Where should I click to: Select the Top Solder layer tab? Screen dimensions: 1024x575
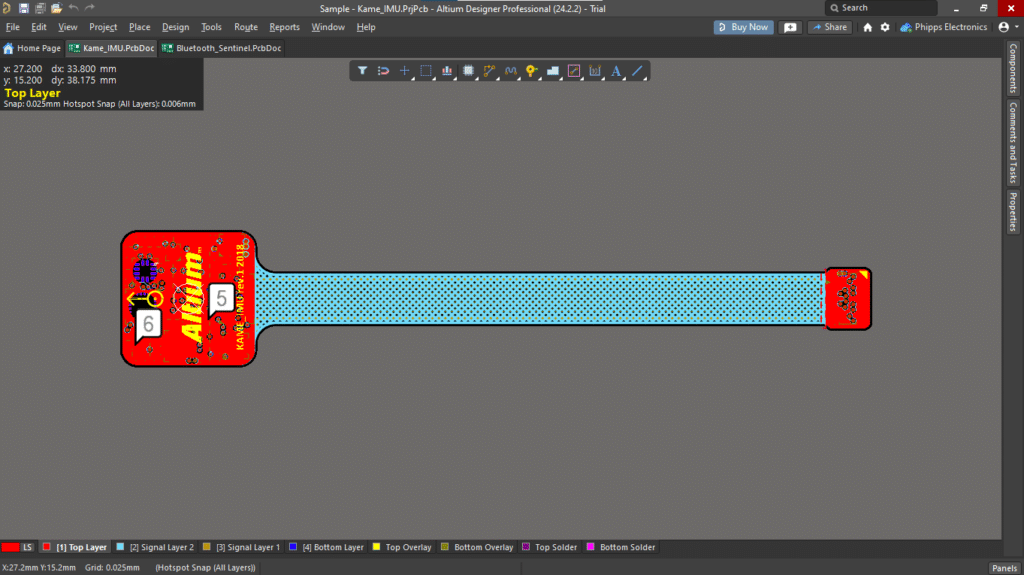pyautogui.click(x=550, y=548)
